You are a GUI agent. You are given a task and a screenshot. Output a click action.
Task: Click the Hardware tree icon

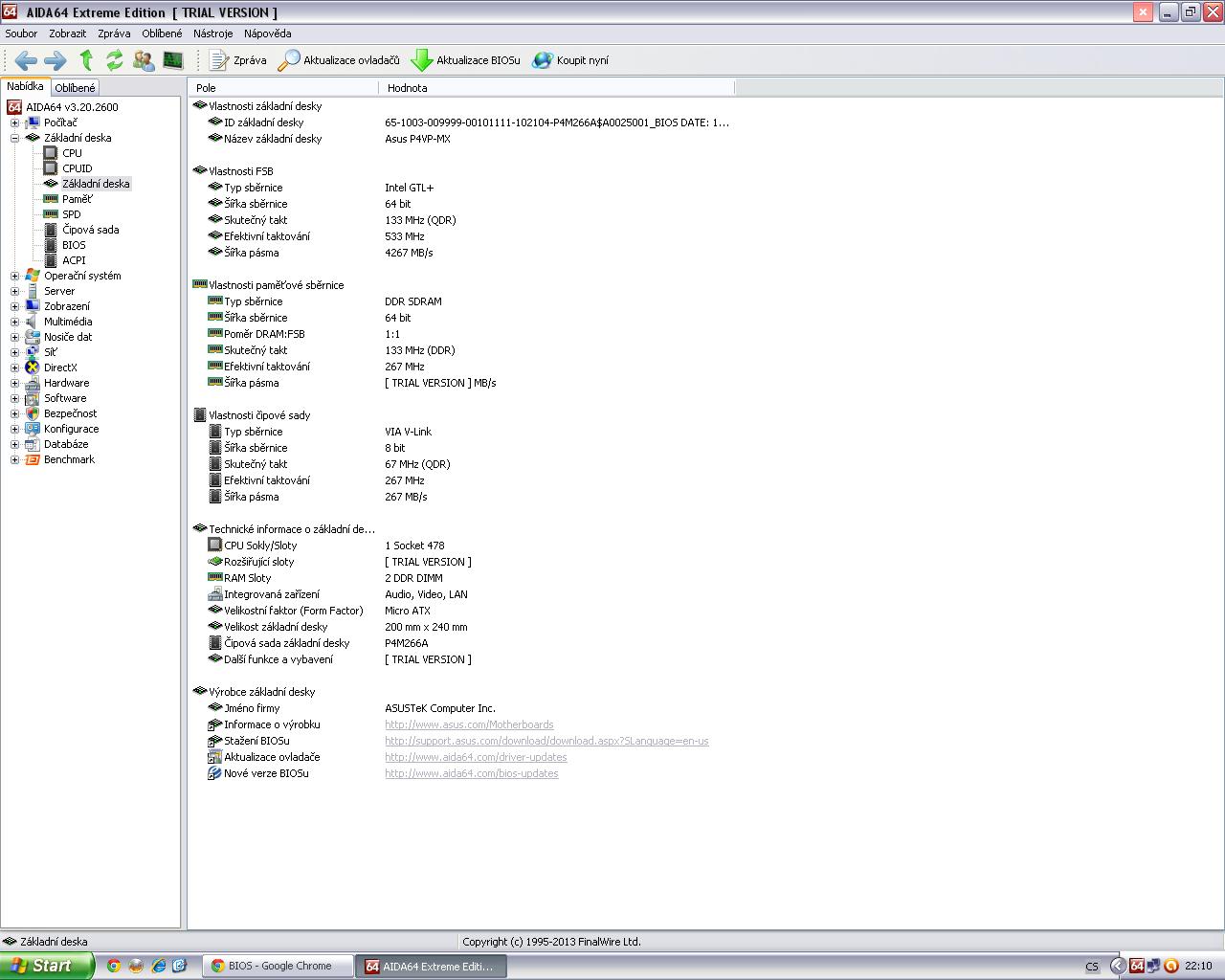tap(33, 383)
